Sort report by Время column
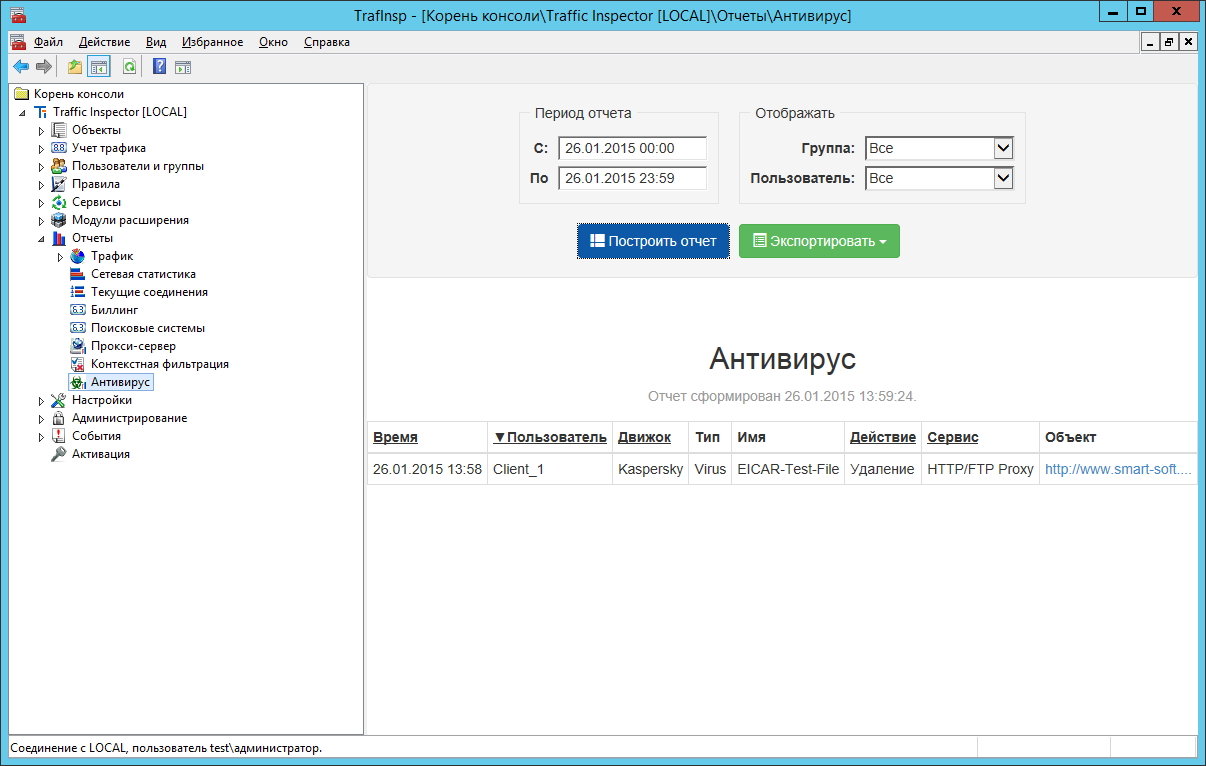 (x=395, y=437)
